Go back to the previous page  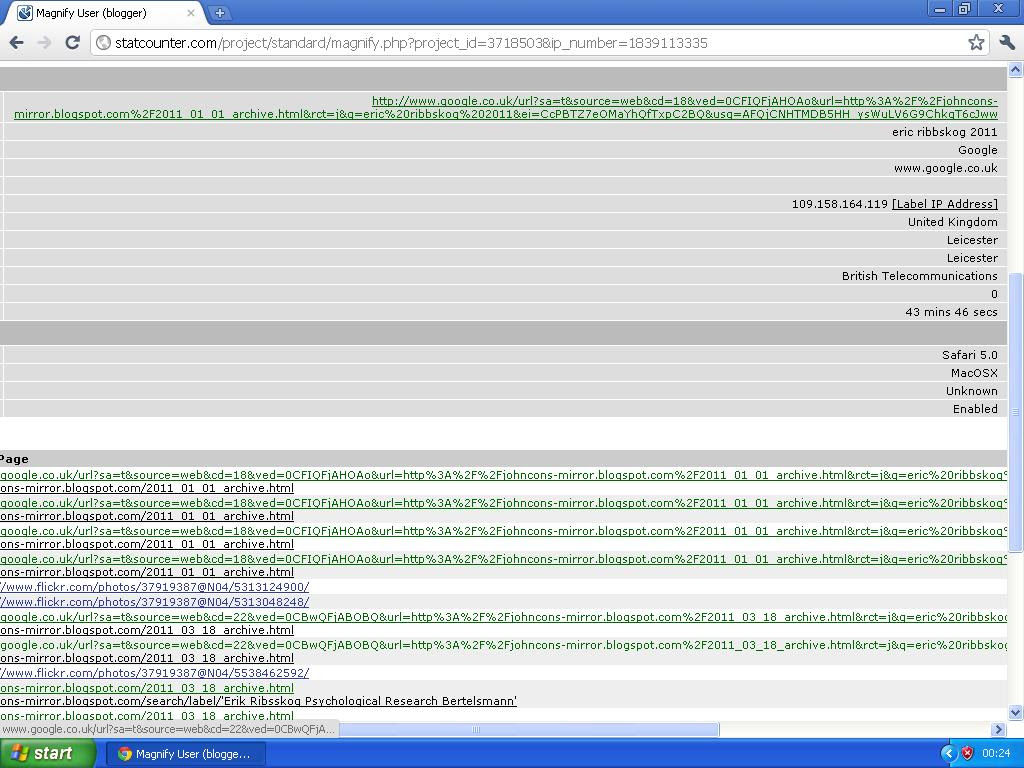[17, 43]
